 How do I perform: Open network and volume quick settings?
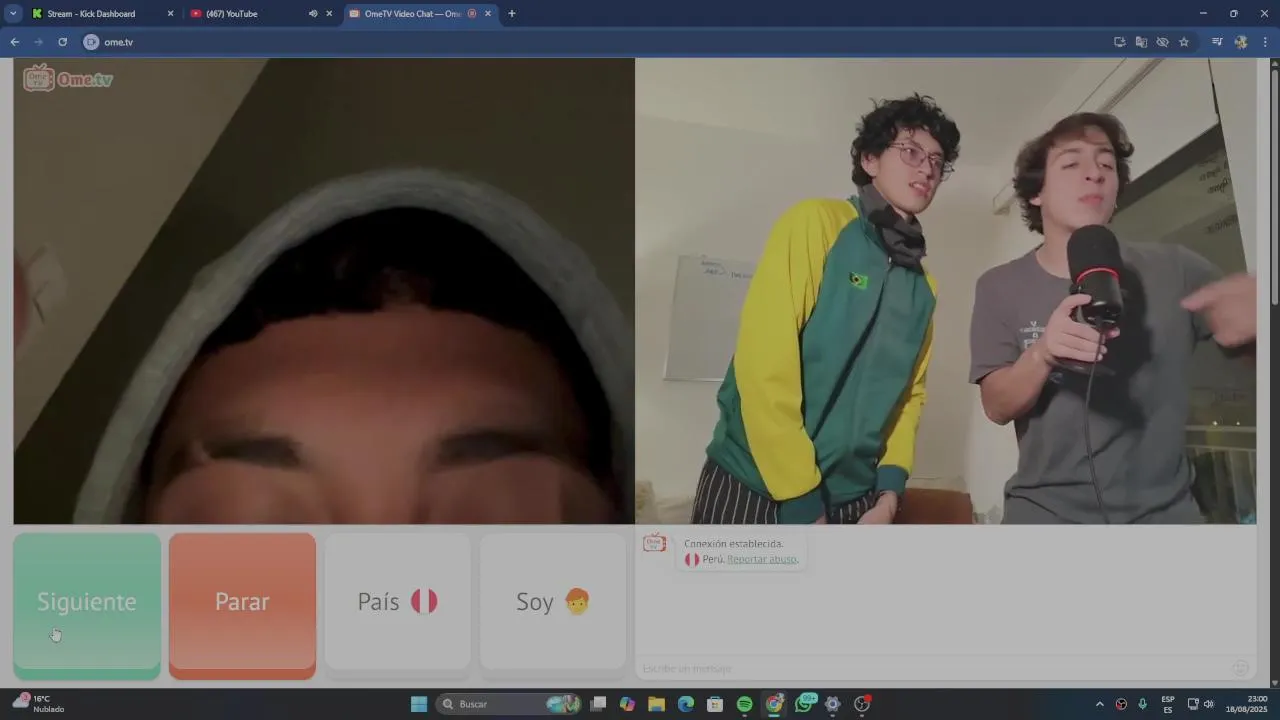[x=1200, y=704]
